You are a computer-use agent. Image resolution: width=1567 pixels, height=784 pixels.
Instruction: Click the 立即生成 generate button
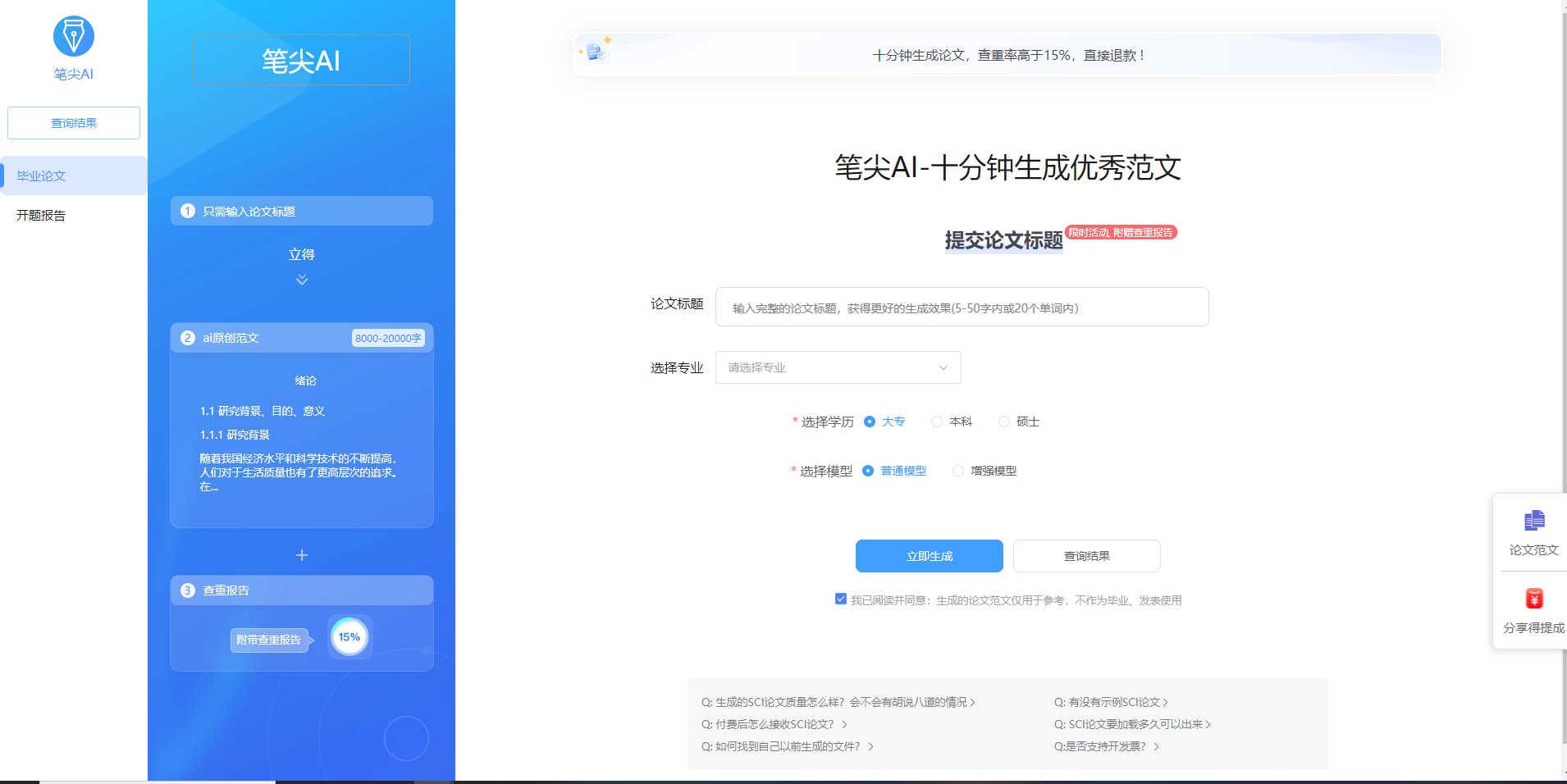[929, 556]
